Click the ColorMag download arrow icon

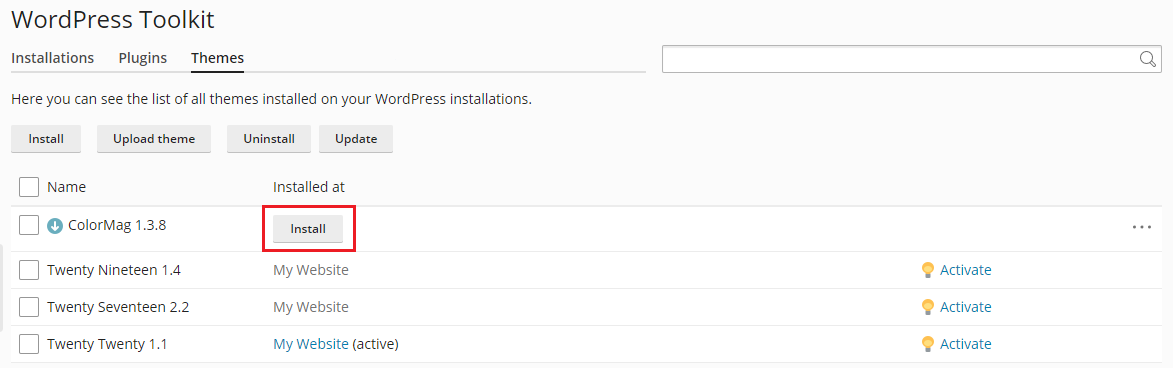(x=55, y=226)
